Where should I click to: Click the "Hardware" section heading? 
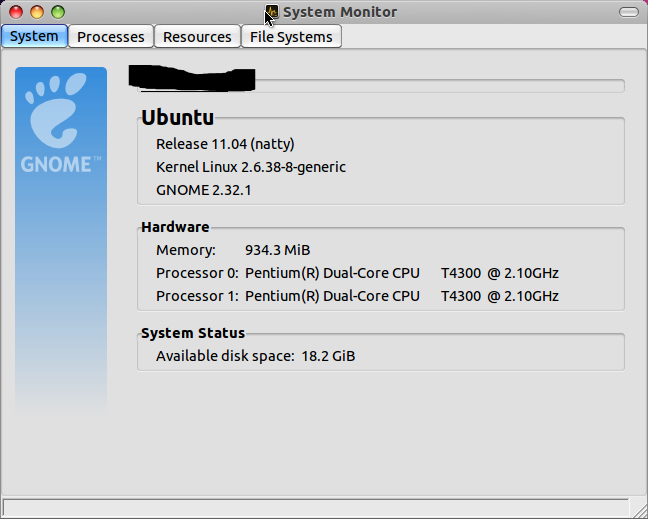click(175, 227)
